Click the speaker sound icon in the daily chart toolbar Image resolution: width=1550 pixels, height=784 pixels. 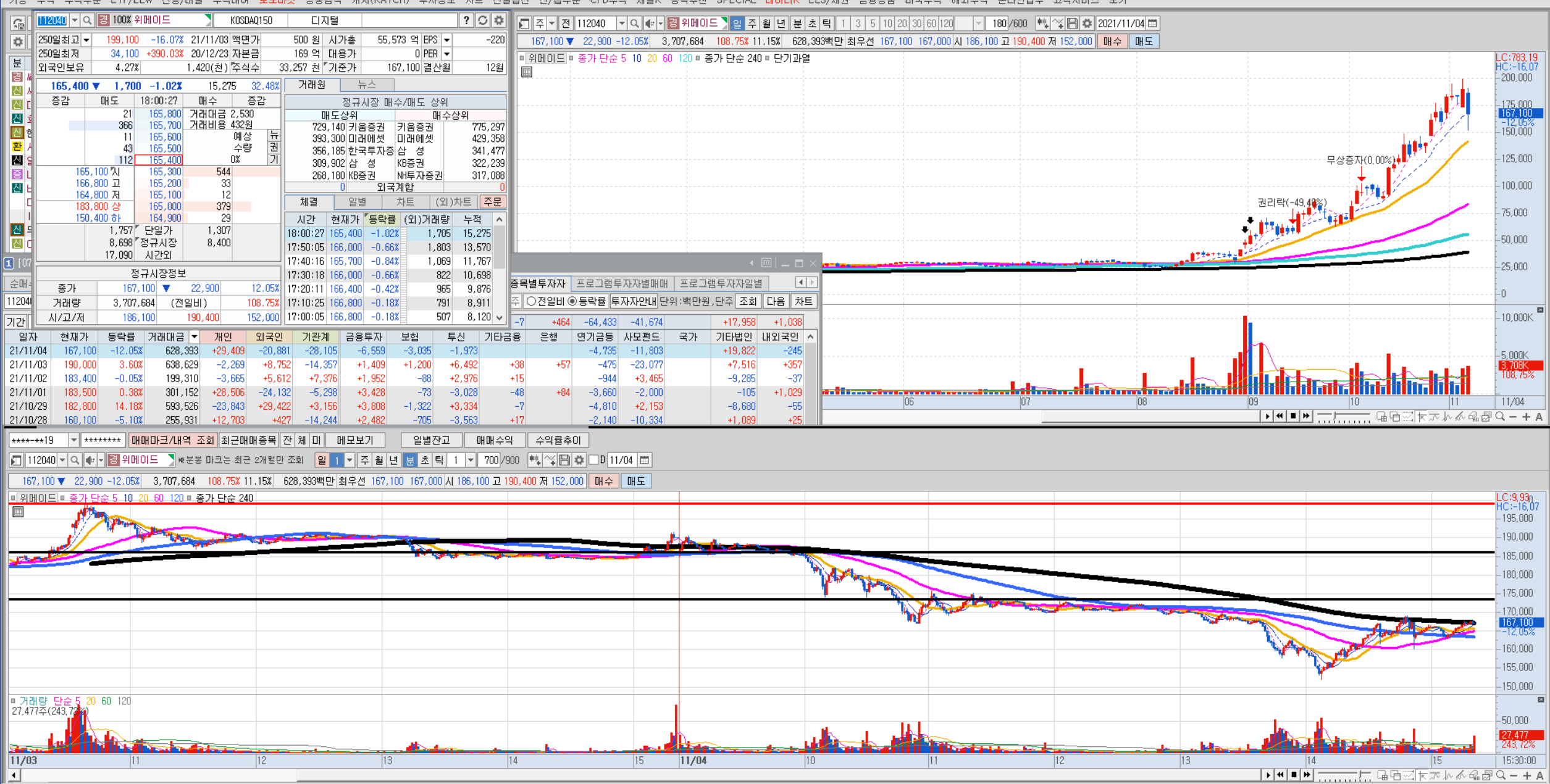pos(650,23)
